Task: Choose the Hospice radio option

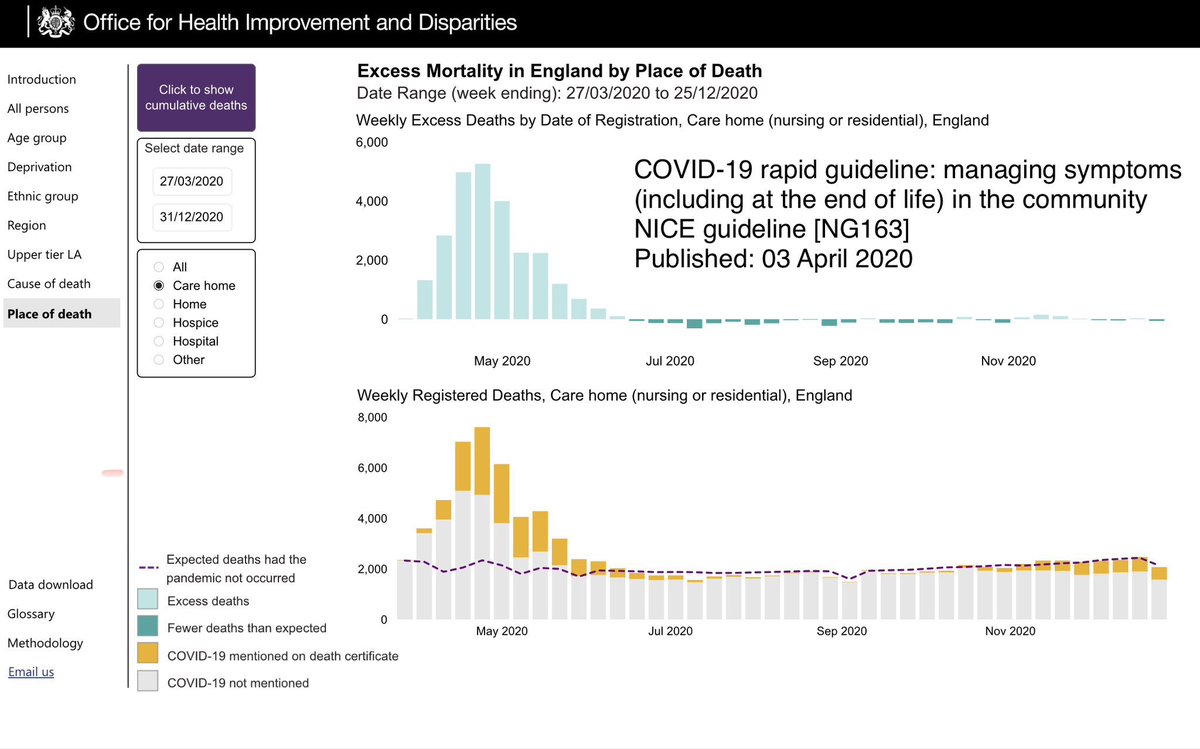Action: [157, 323]
